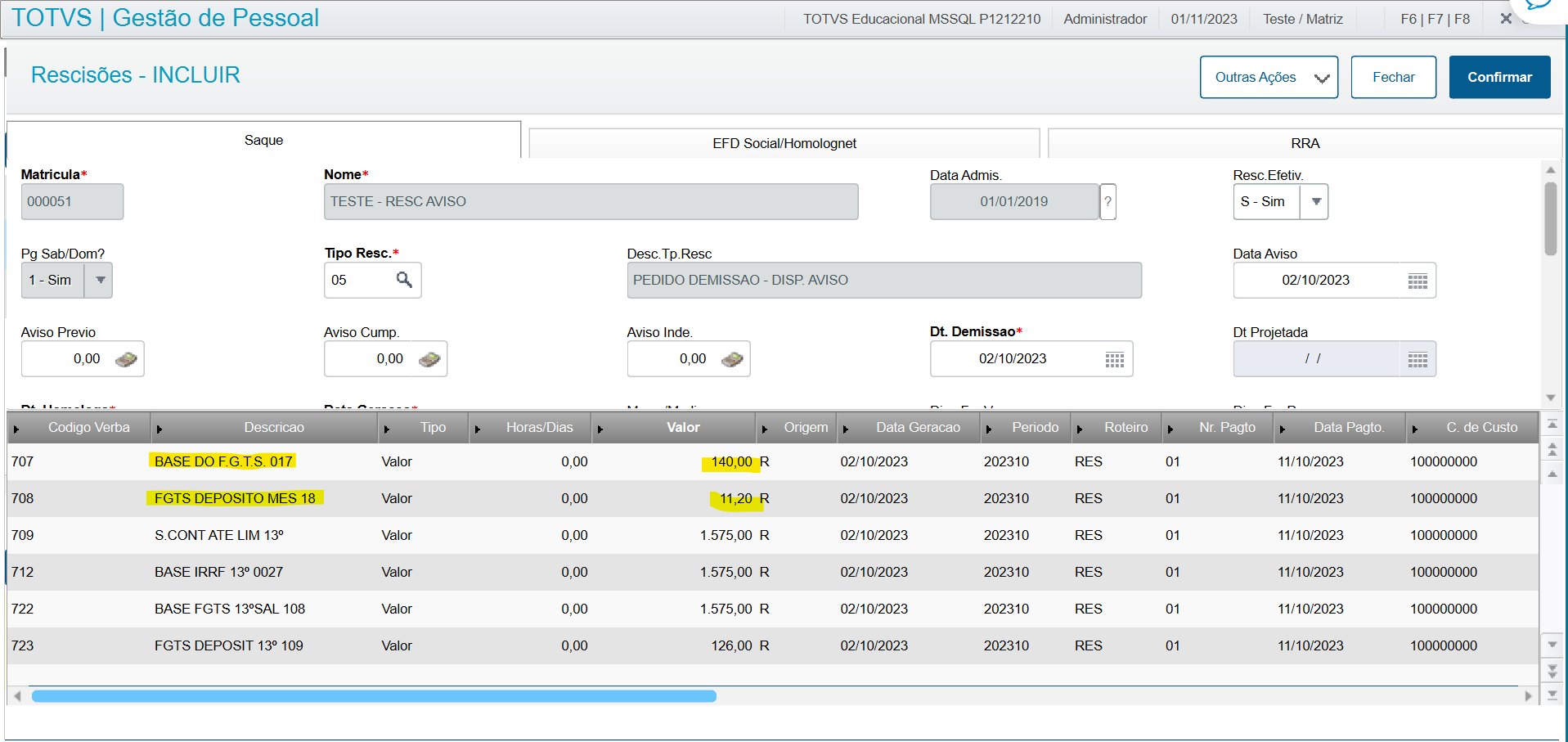The image size is (1568, 742).
Task: Move grid down one page arrow
Action: 1552,671
